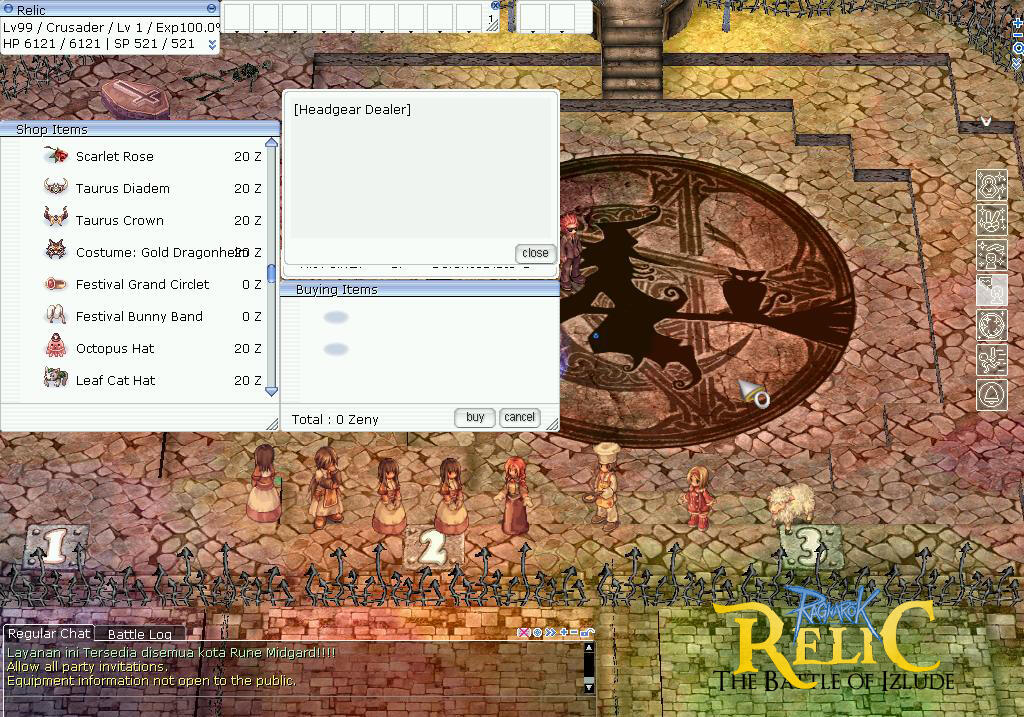Choose the Leaf Cat Hat icon
1024x717 pixels.
56,377
